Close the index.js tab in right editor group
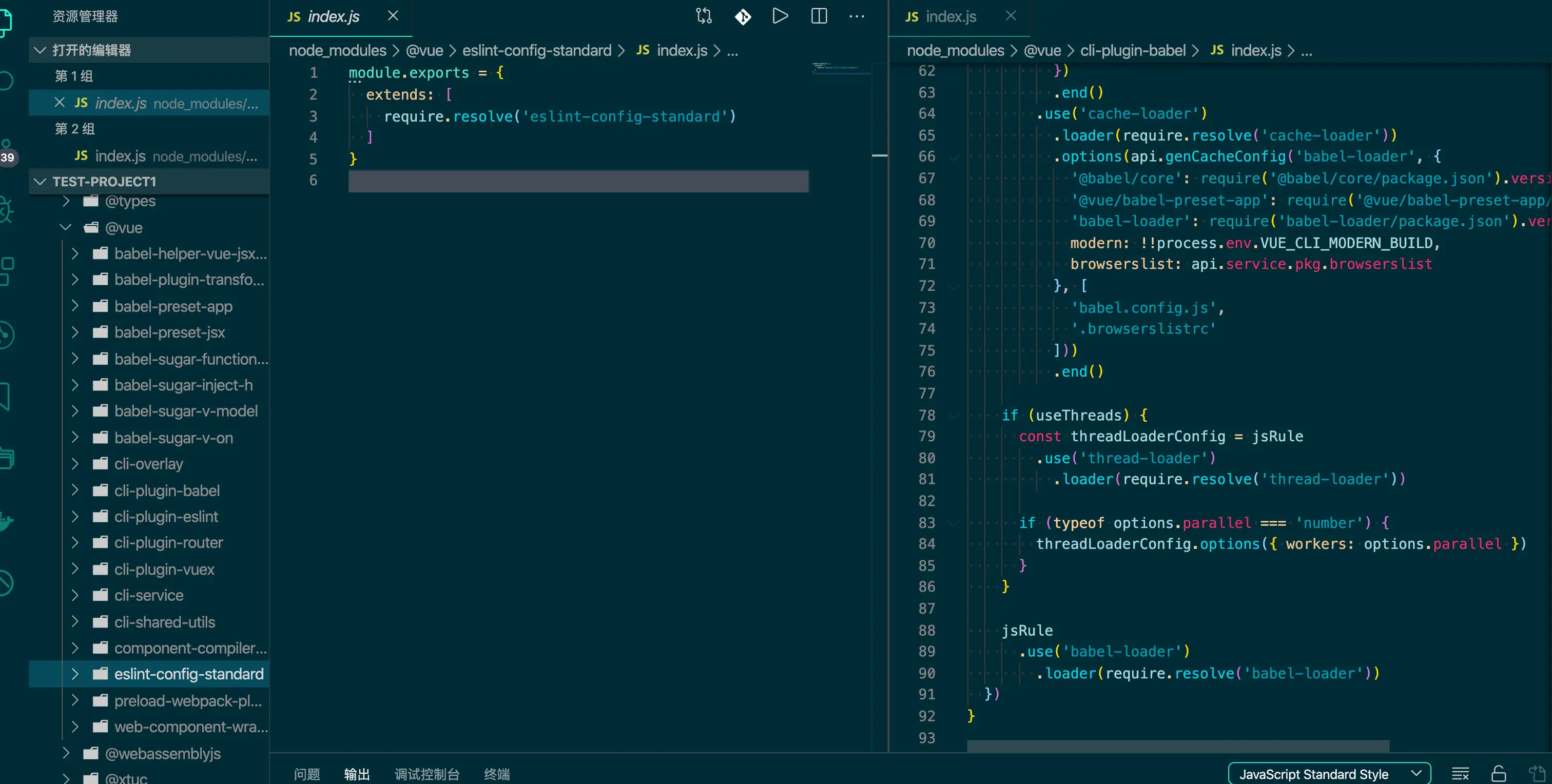The width and height of the screenshot is (1552, 784). (x=1011, y=16)
